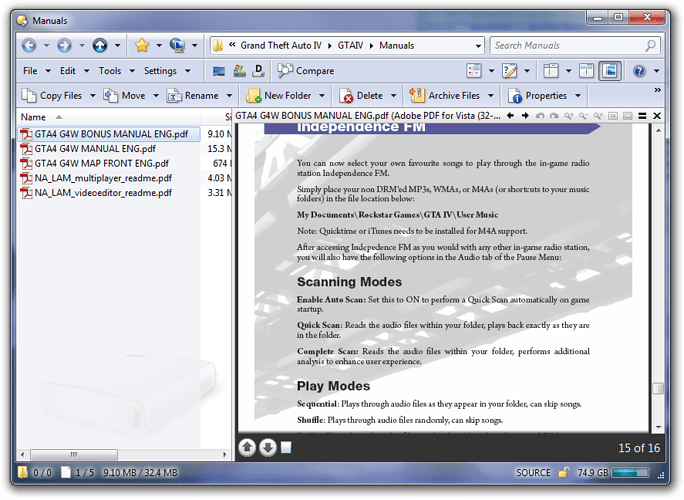The width and height of the screenshot is (684, 500).
Task: Open the Favorites star icon
Action: [142, 45]
